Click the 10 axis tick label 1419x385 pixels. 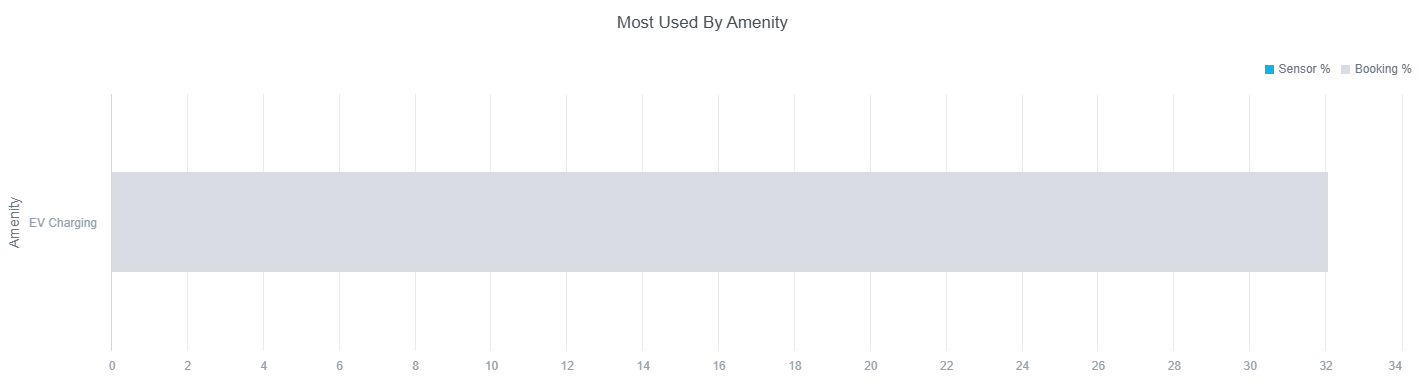click(491, 366)
